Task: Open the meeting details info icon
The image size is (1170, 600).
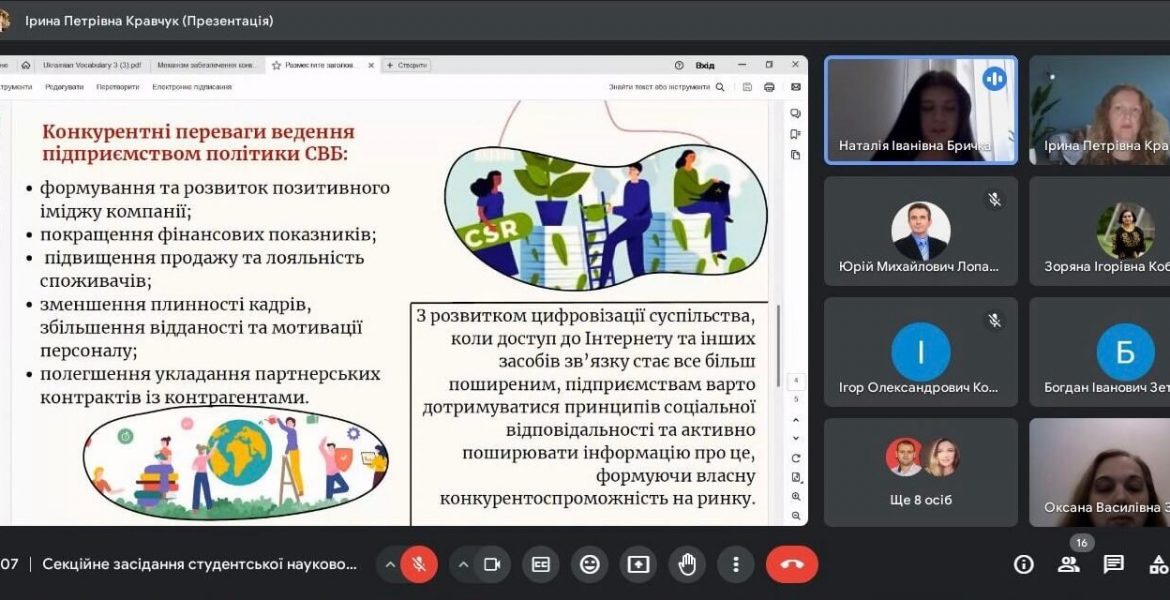Action: (1024, 564)
